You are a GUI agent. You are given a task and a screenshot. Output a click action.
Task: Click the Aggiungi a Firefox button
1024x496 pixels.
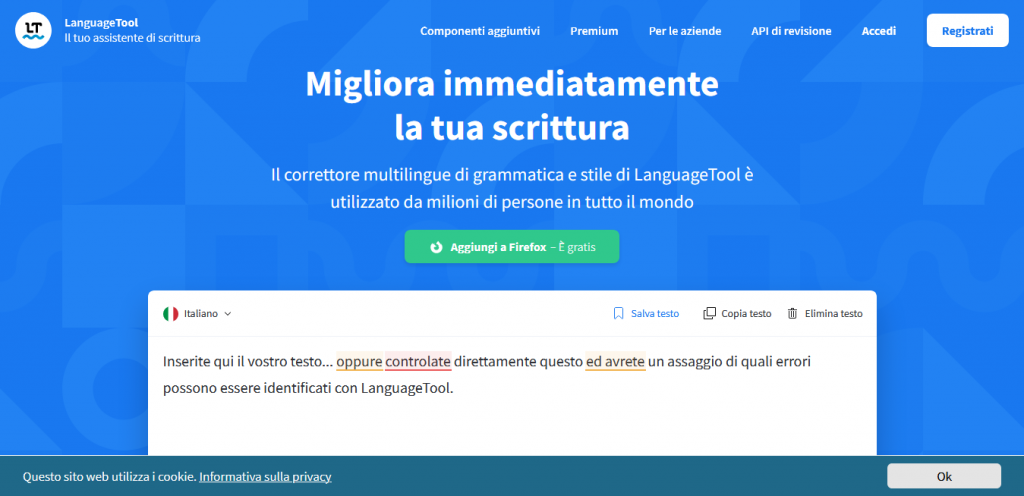pyautogui.click(x=511, y=247)
